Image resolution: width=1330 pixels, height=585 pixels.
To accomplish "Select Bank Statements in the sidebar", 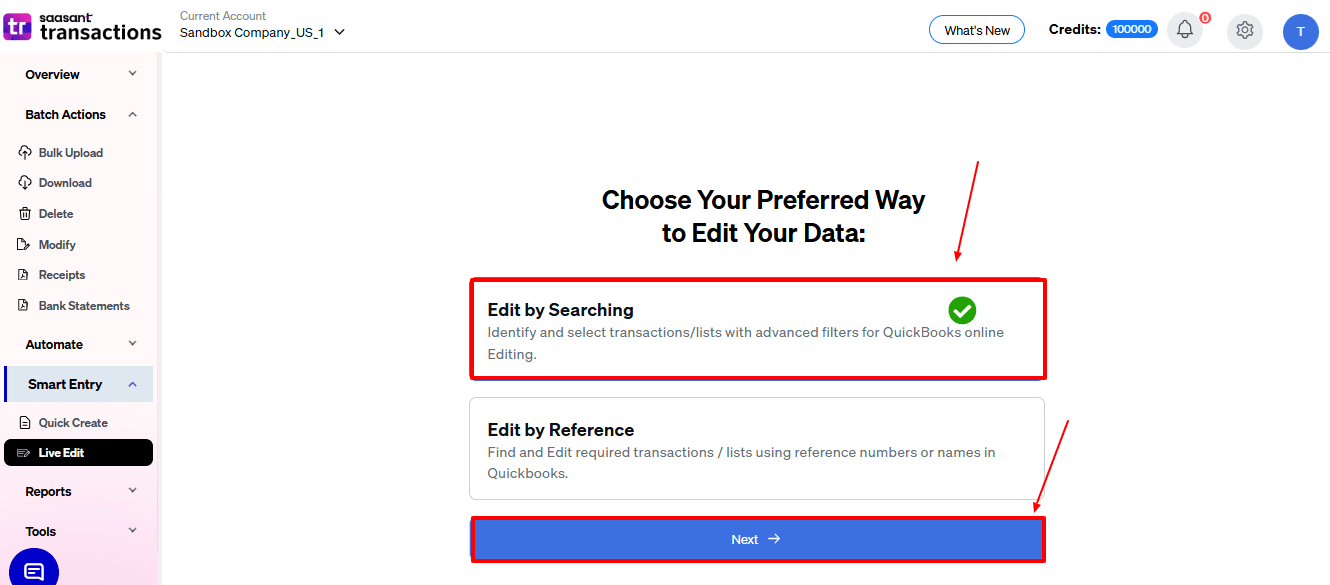I will coord(84,306).
